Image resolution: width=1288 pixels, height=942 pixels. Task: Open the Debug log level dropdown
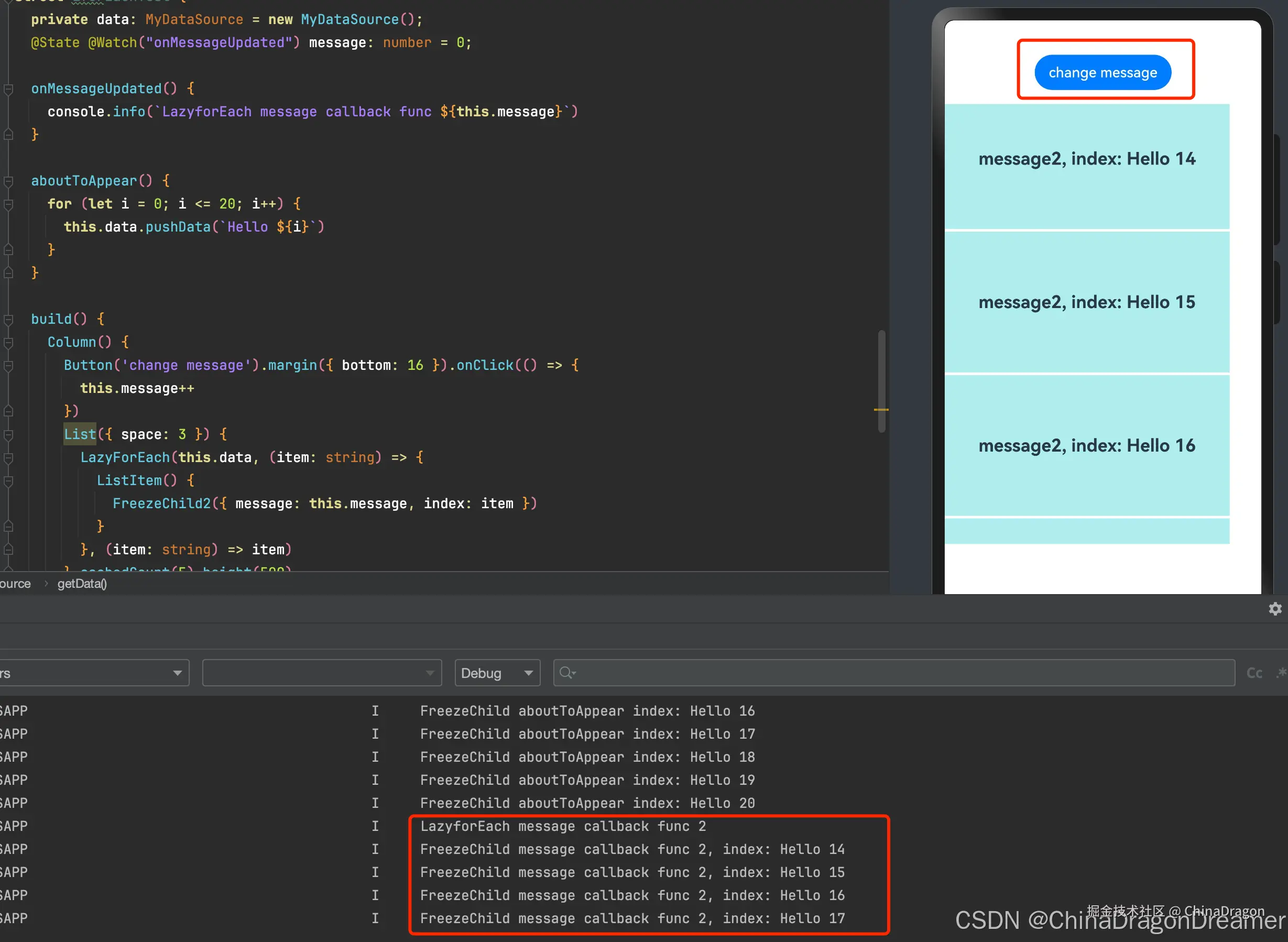(x=497, y=673)
